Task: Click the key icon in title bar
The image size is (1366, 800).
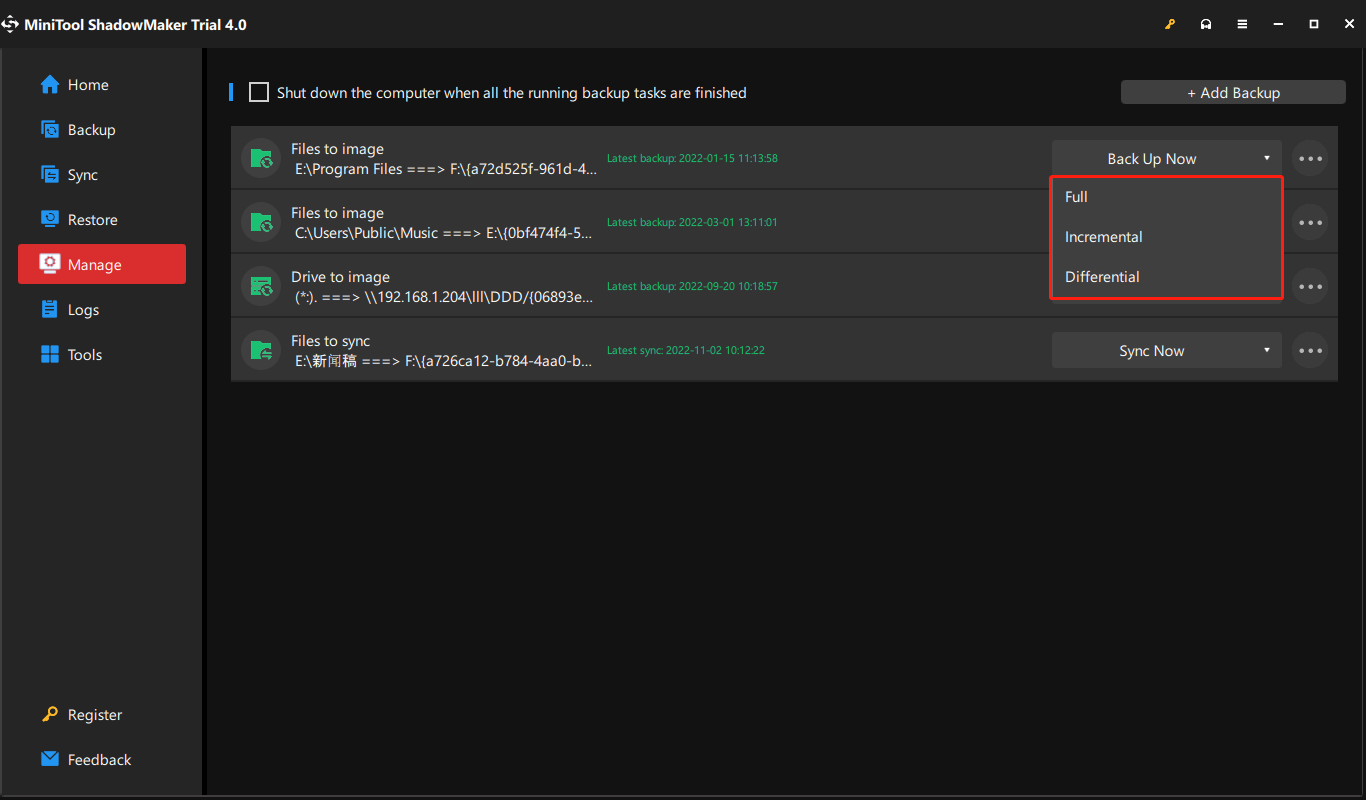Action: (1170, 24)
